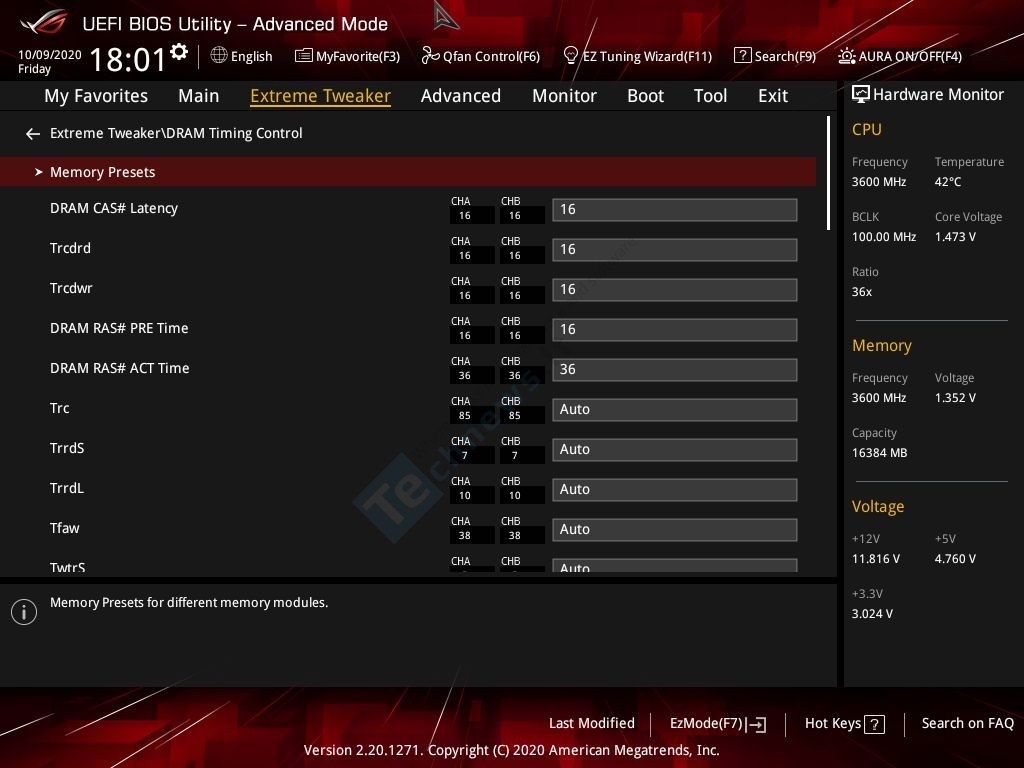This screenshot has height=768, width=1024.
Task: Select the Trcdrd label
Action: 71,248
